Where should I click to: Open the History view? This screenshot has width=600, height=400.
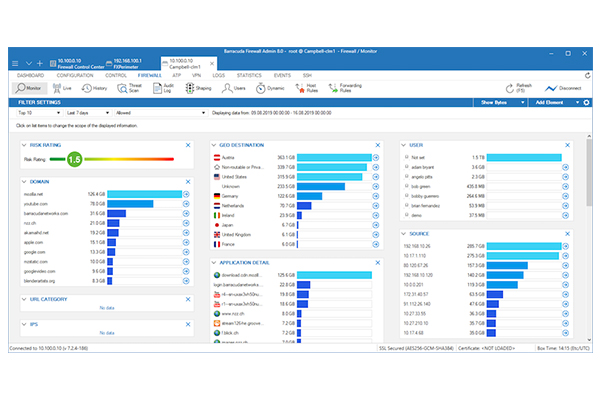point(95,88)
